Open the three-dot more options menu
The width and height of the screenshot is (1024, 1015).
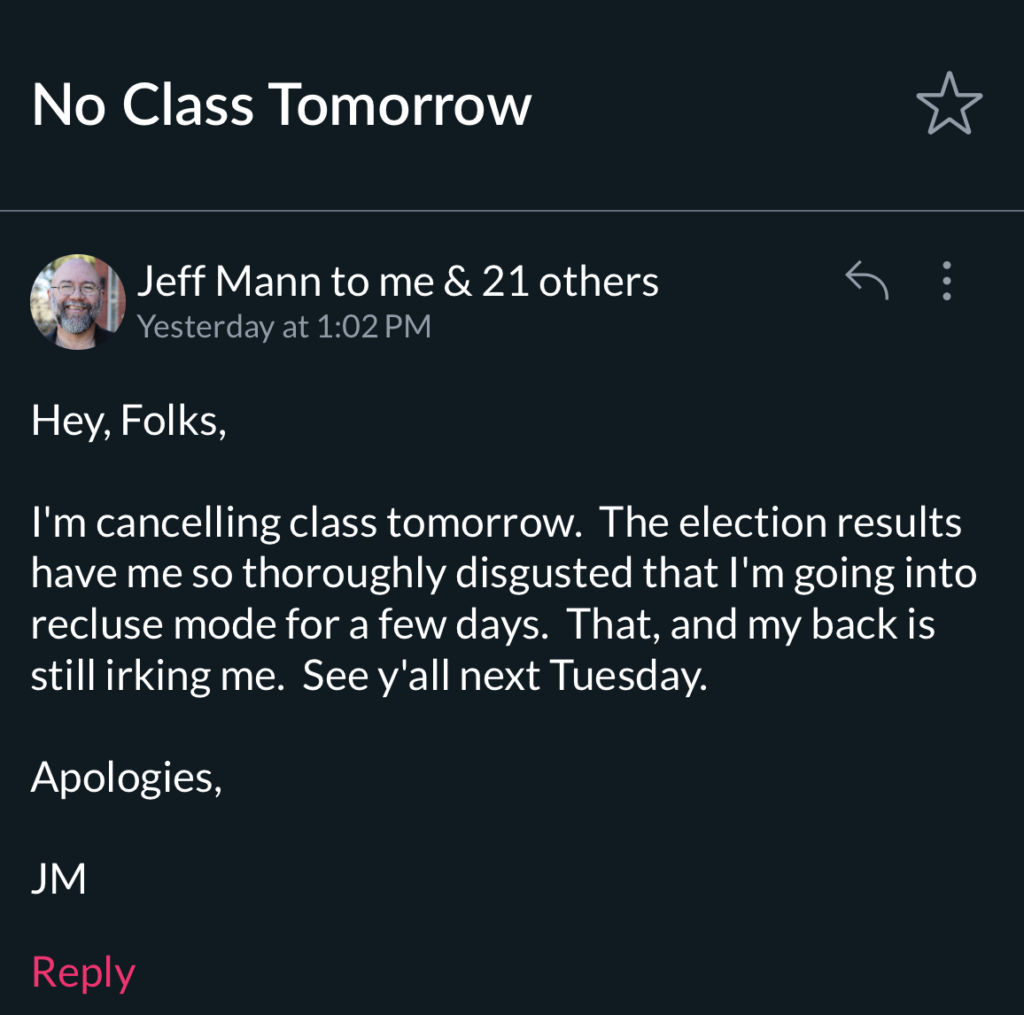point(947,281)
